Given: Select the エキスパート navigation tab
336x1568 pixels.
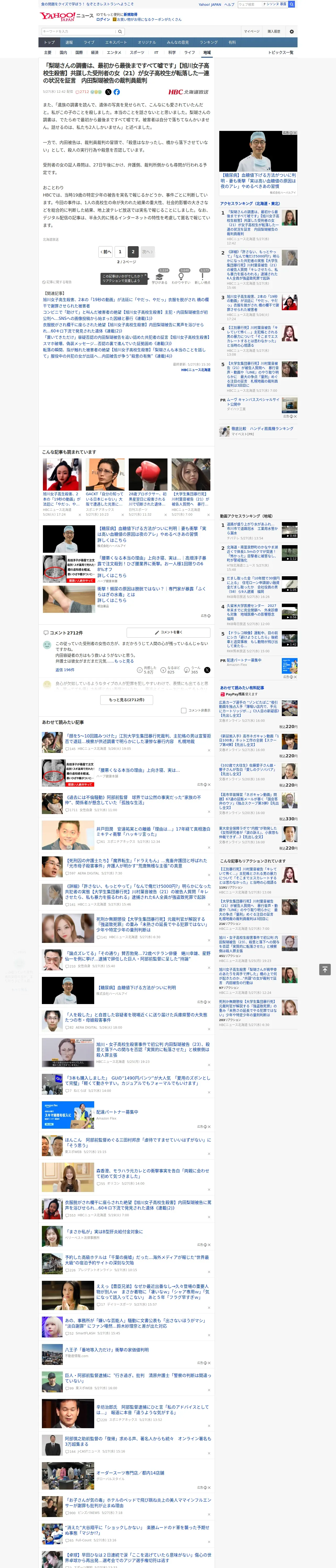Looking at the screenshot, I should click(116, 43).
